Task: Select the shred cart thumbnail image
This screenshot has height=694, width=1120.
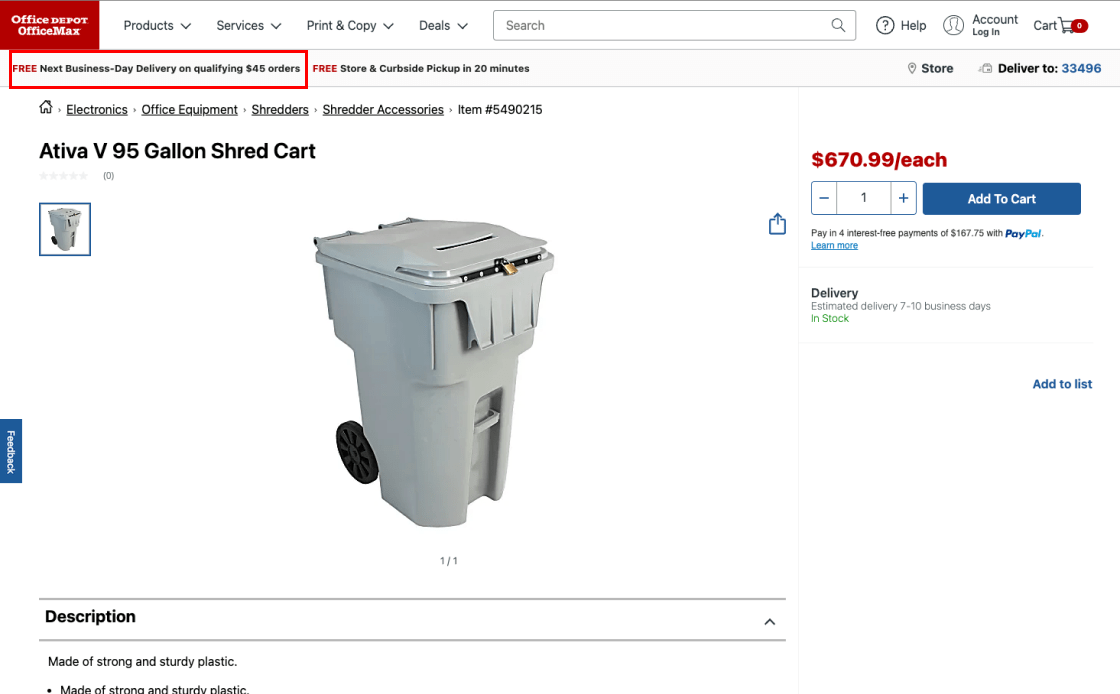Action: tap(65, 229)
